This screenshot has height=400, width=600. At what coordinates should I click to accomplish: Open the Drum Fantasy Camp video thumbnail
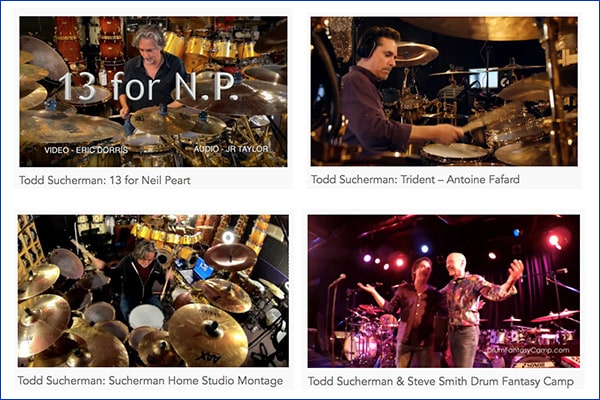tap(444, 291)
